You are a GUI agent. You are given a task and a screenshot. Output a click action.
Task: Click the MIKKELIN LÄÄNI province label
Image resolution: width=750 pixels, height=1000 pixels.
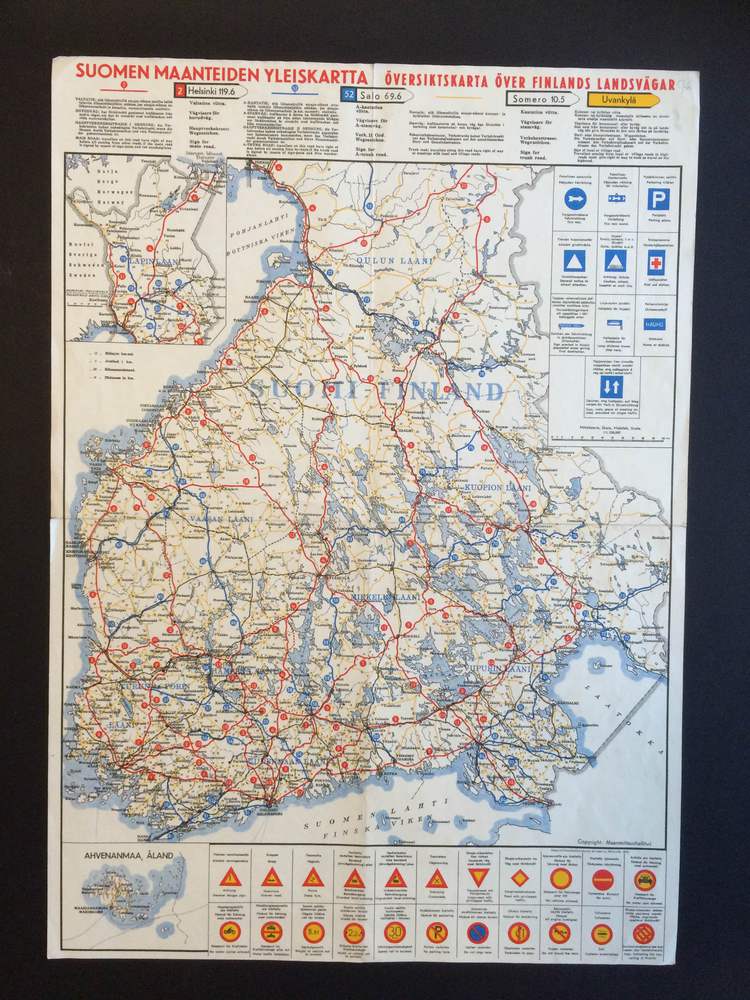[x=386, y=597]
